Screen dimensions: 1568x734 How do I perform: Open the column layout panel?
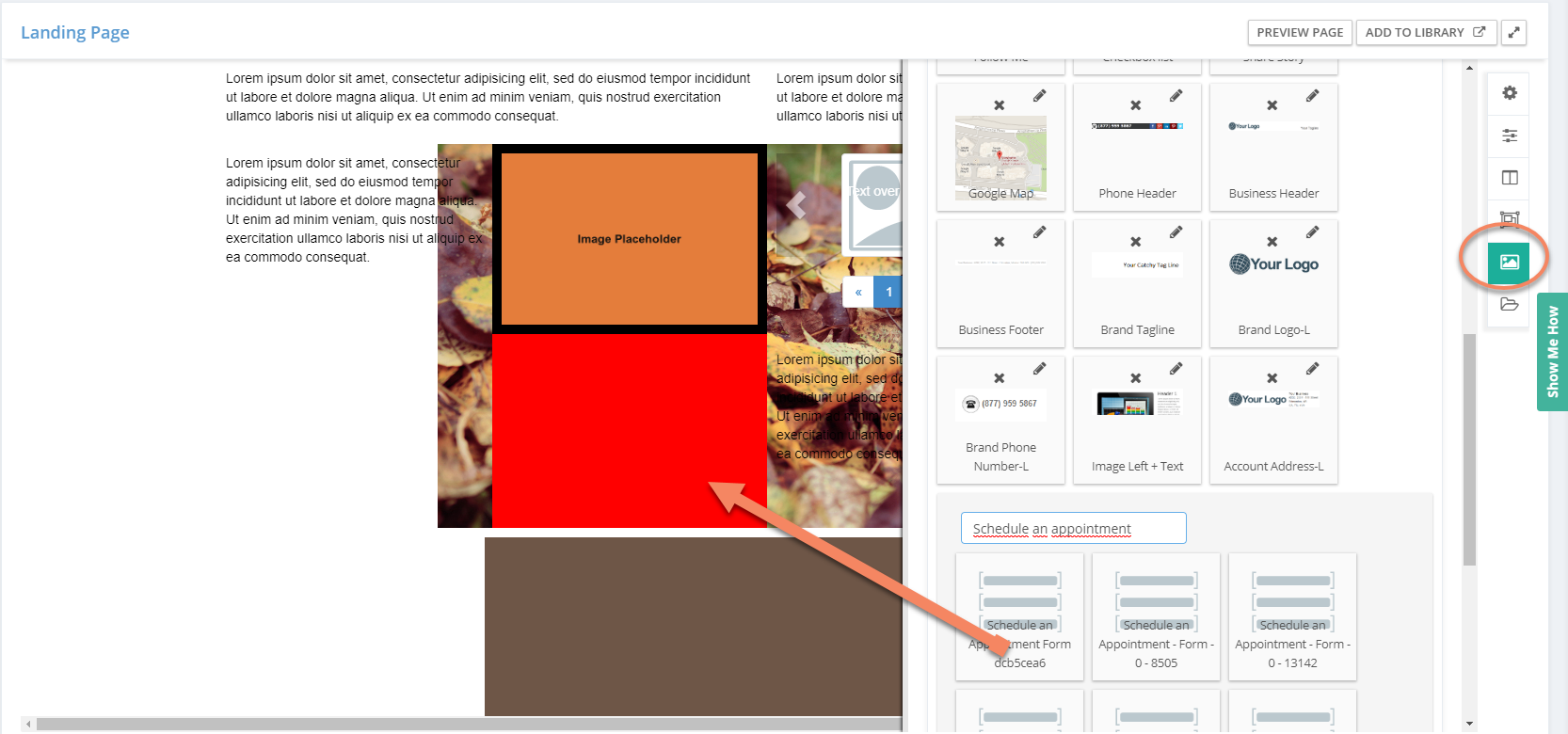tap(1510, 178)
